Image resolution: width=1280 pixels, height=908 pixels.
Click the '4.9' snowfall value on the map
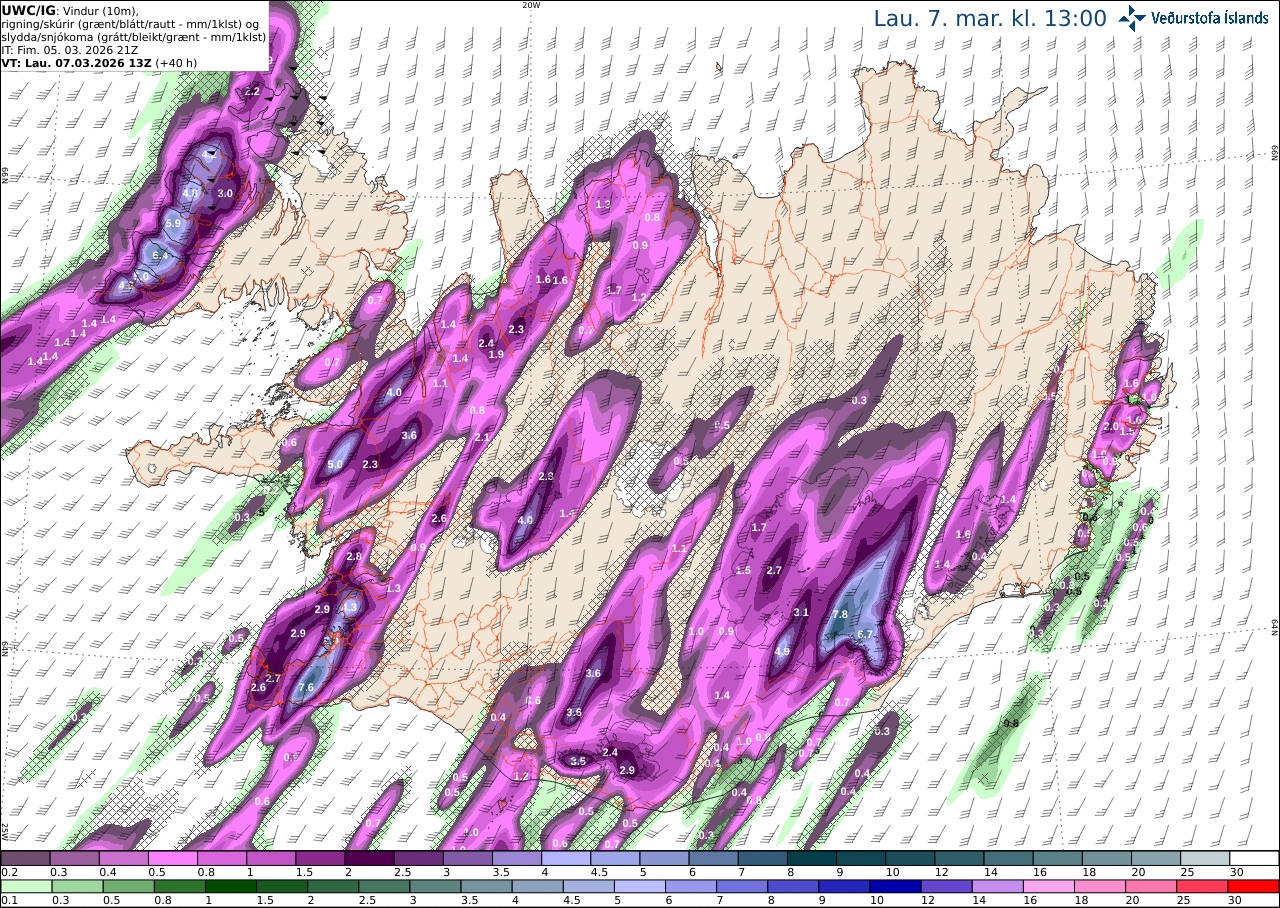click(x=783, y=651)
